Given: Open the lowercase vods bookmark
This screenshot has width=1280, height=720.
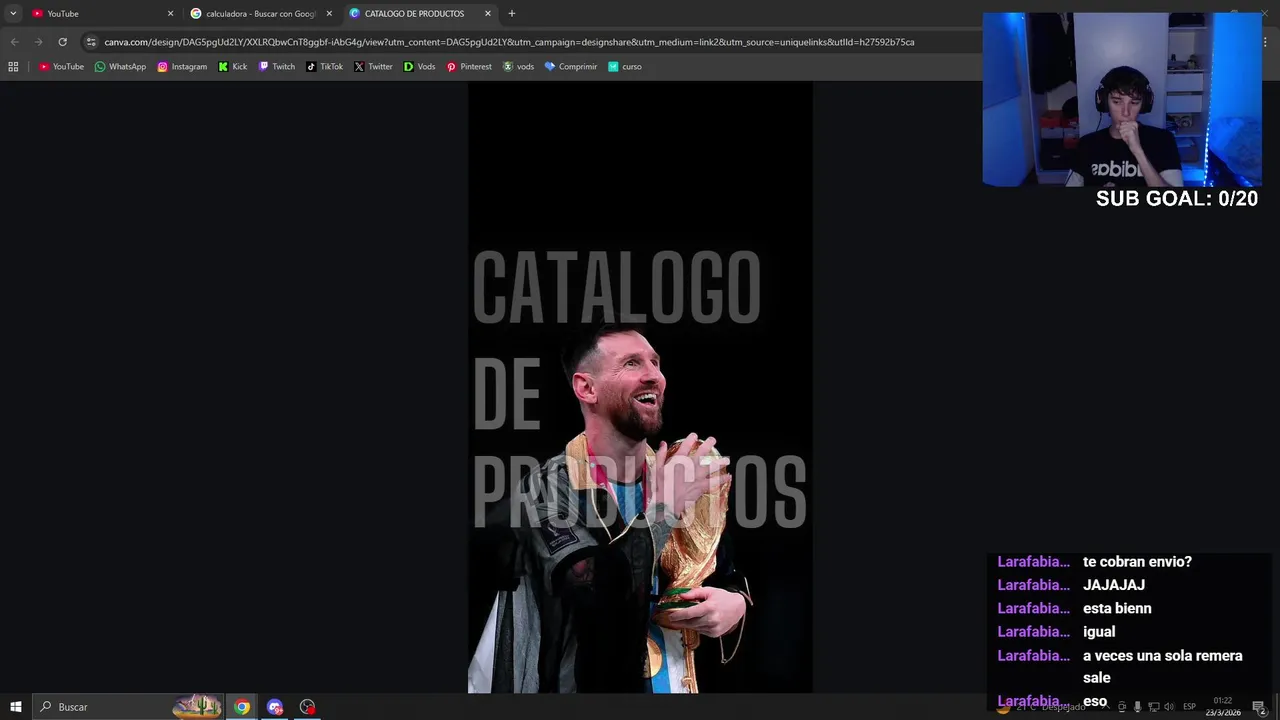Looking at the screenshot, I should pyautogui.click(x=518, y=66).
